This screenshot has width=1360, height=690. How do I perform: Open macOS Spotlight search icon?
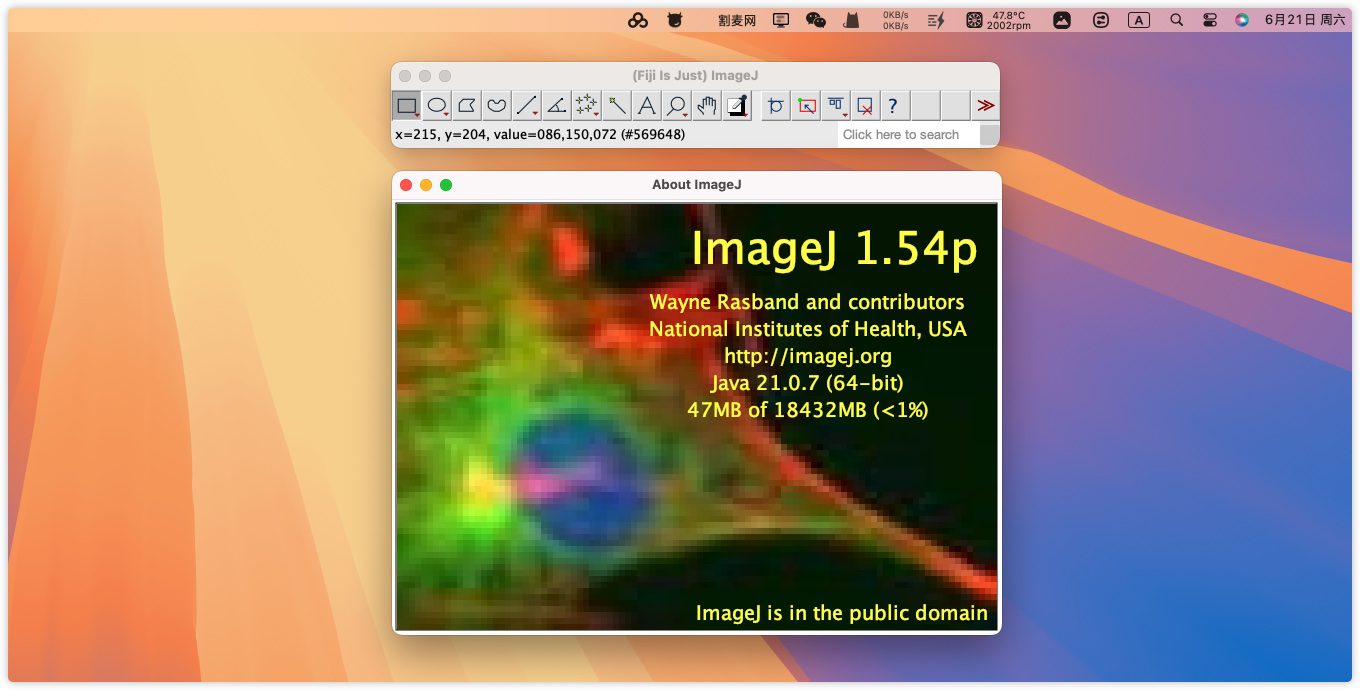1176,20
